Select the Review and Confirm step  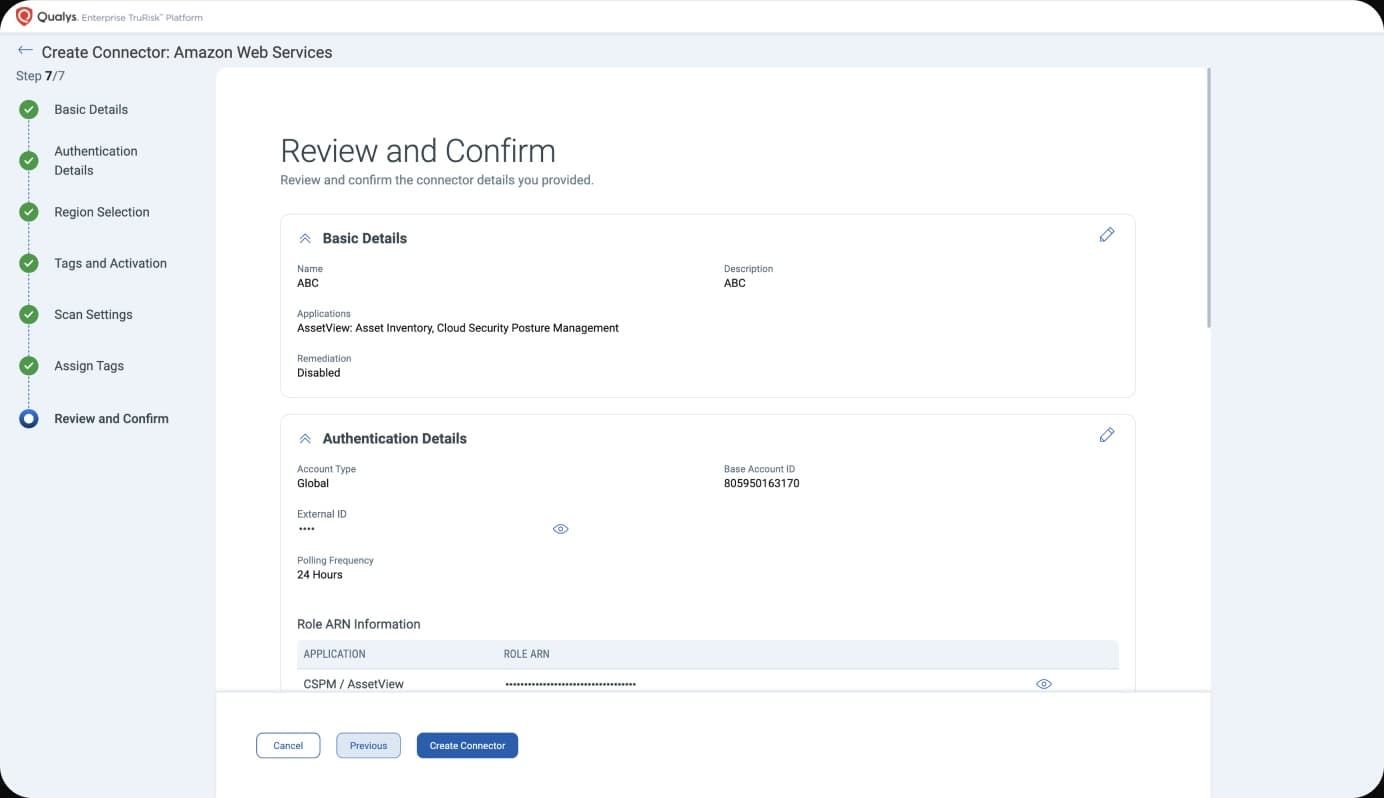point(111,419)
